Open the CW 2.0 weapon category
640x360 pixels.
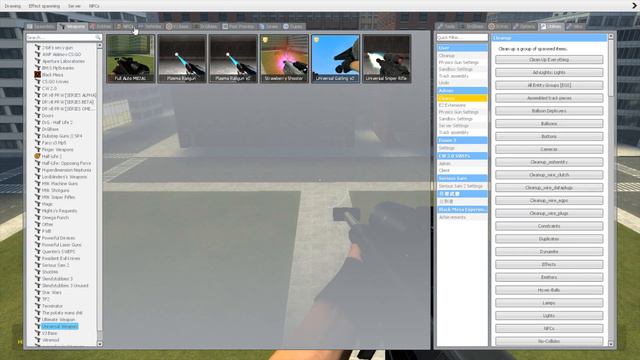(49, 88)
